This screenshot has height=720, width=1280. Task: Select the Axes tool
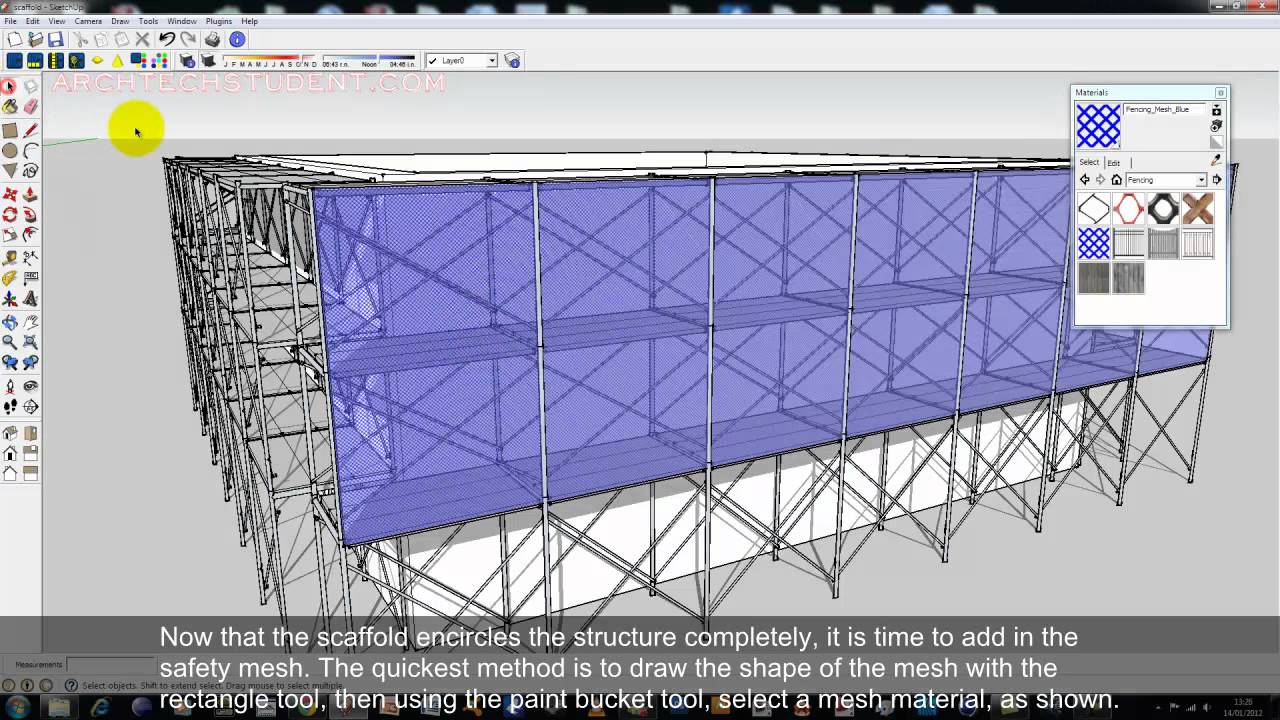(x=9, y=299)
